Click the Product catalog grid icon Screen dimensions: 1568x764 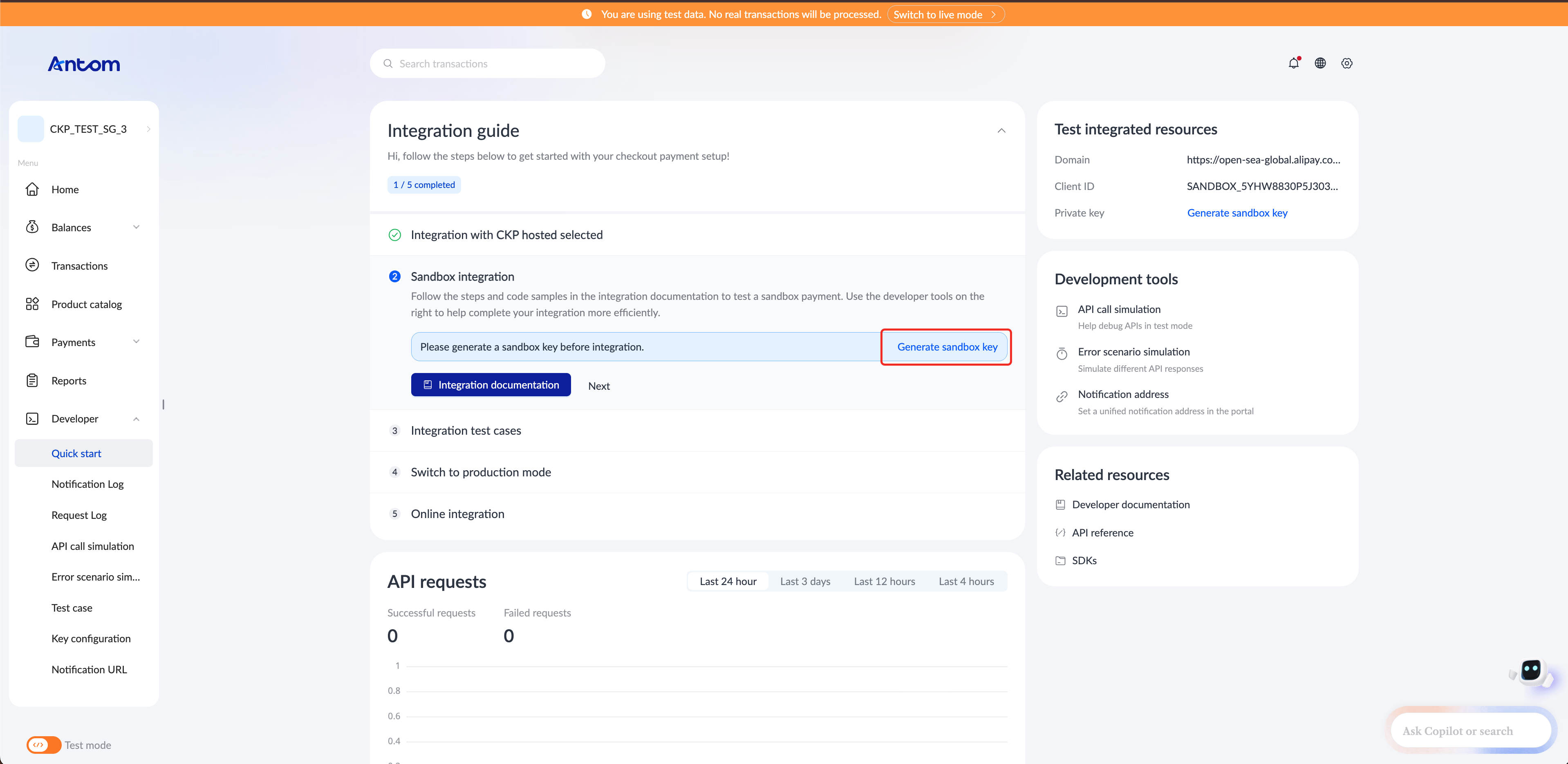coord(32,304)
